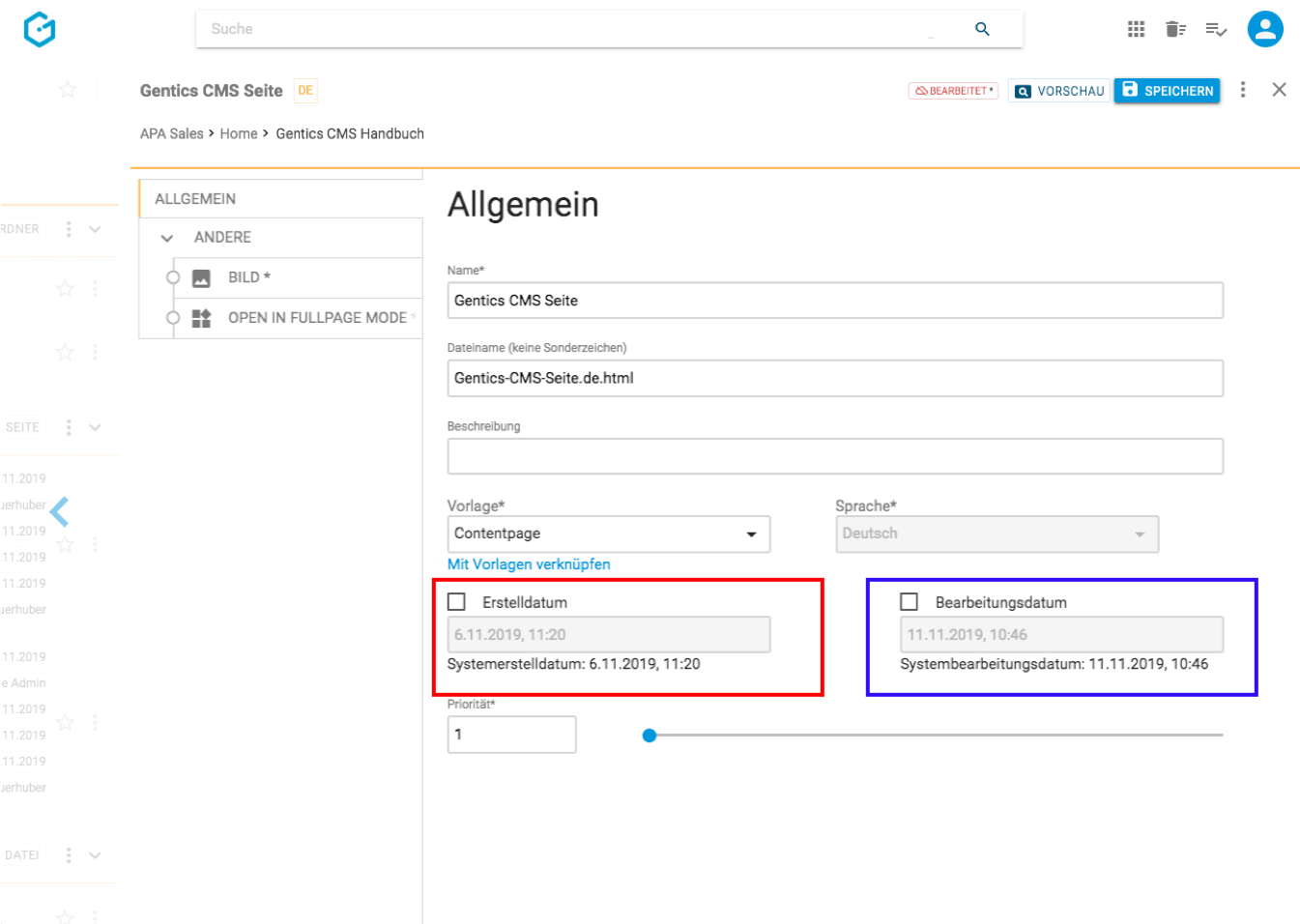
Task: Select Open in Fullpage Mode entry
Action: click(x=298, y=318)
